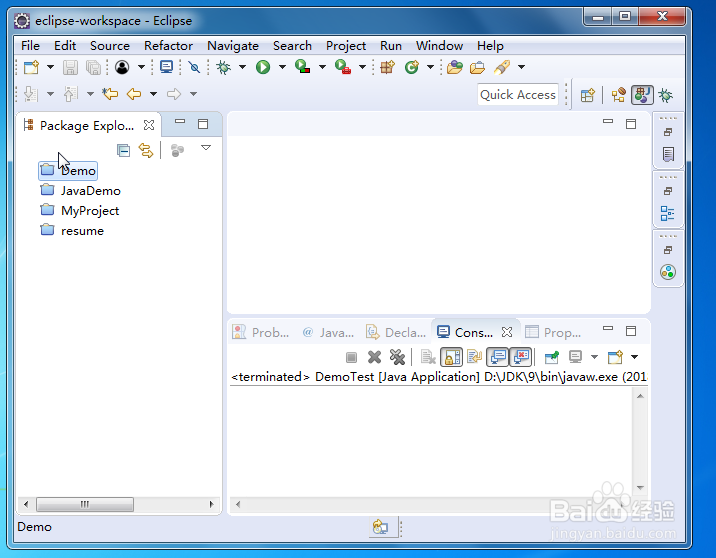Click Pin Console icon

[552, 357]
